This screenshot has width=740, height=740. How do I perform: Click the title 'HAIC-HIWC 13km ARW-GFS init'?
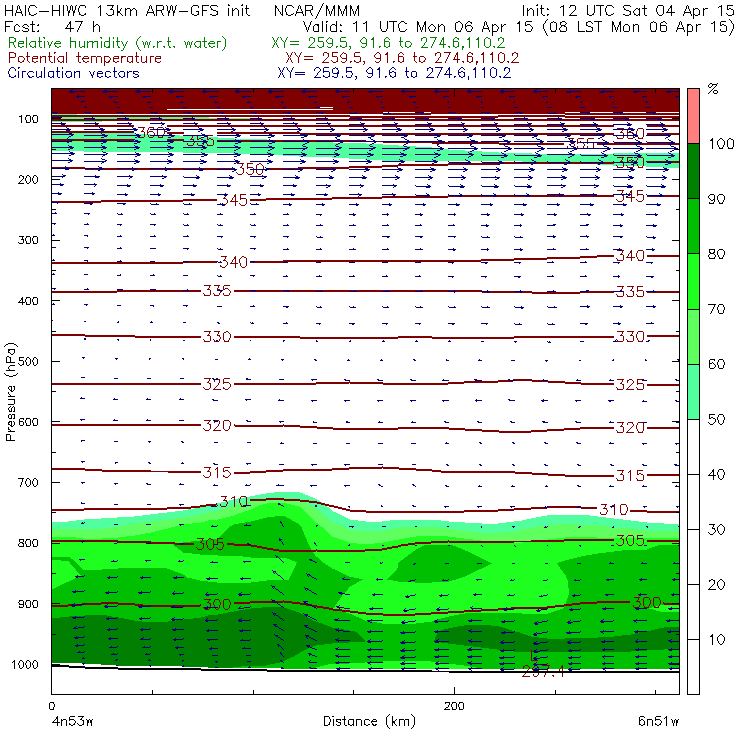126,10
